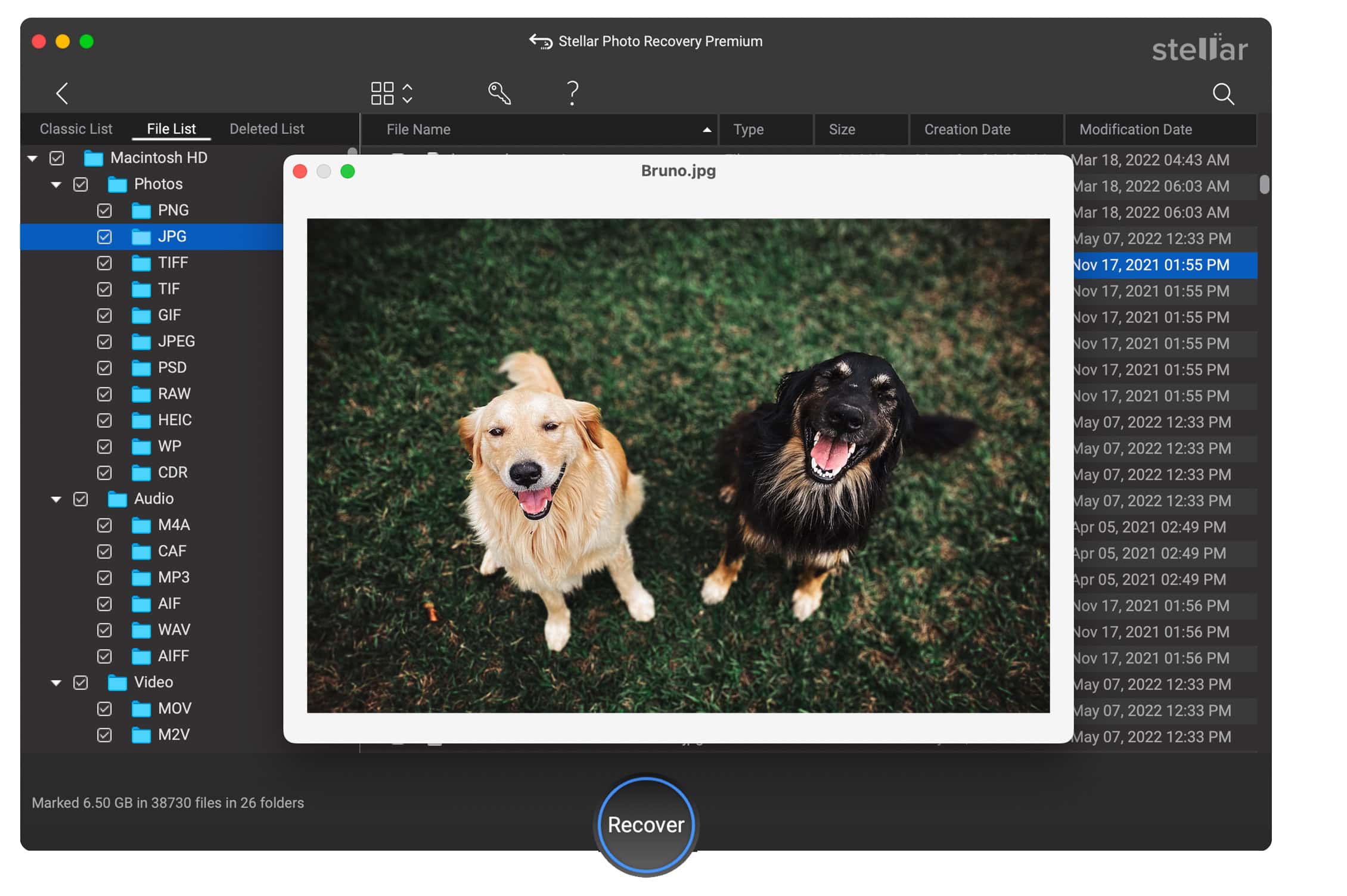
Task: Select the MP3 folder icon
Action: pyautogui.click(x=141, y=578)
